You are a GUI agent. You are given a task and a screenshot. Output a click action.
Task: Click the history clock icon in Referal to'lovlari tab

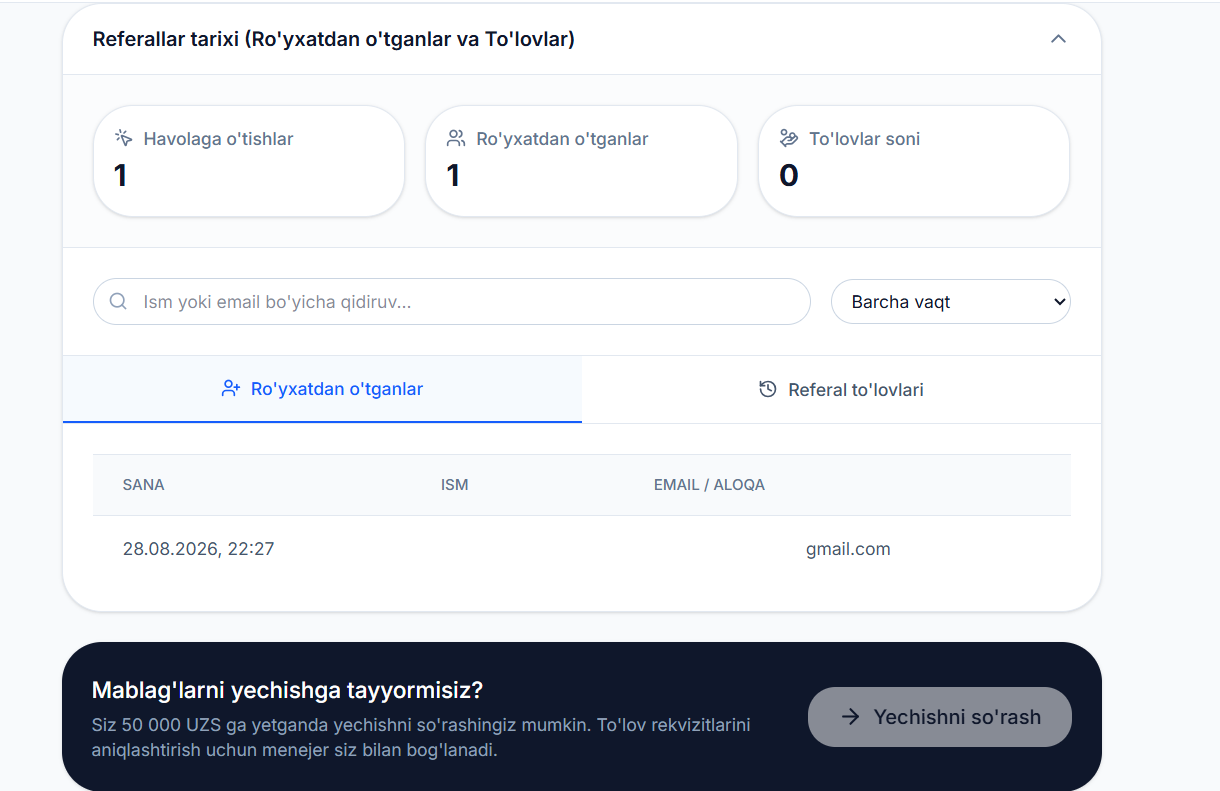768,389
